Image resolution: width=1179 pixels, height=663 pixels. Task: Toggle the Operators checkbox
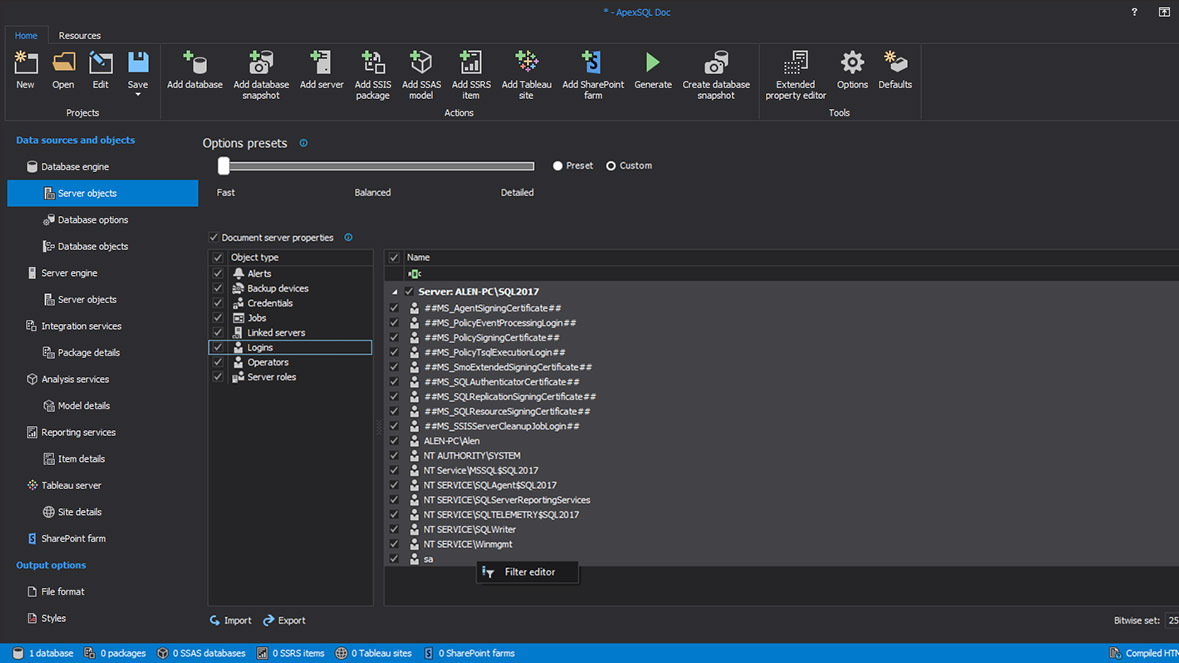click(218, 362)
